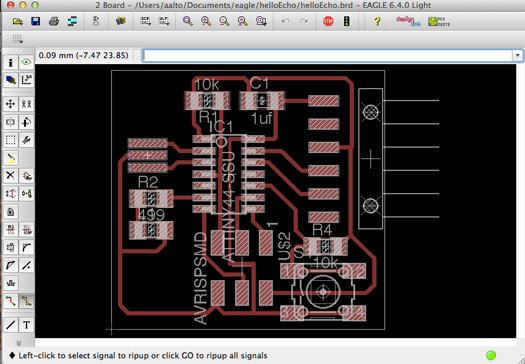Viewport: 525px width, 364px height.
Task: Select the Mirror tool
Action: click(x=10, y=122)
